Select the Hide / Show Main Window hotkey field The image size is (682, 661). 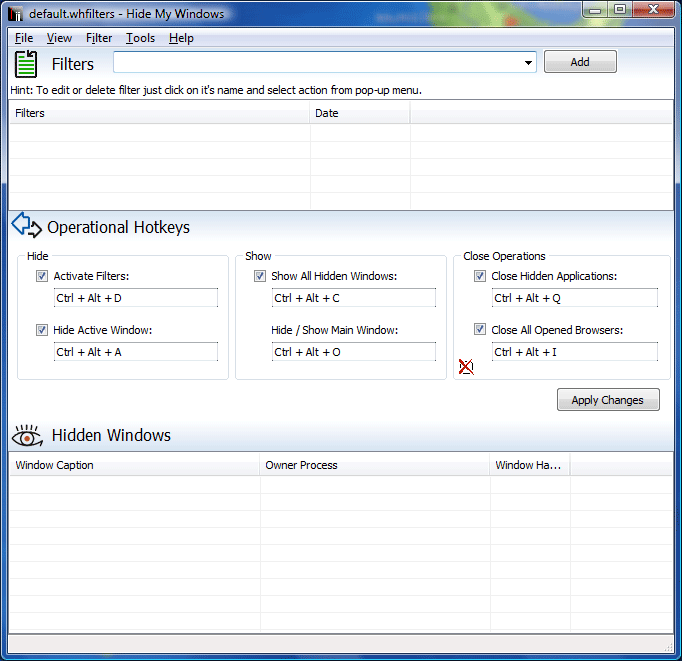coord(353,352)
